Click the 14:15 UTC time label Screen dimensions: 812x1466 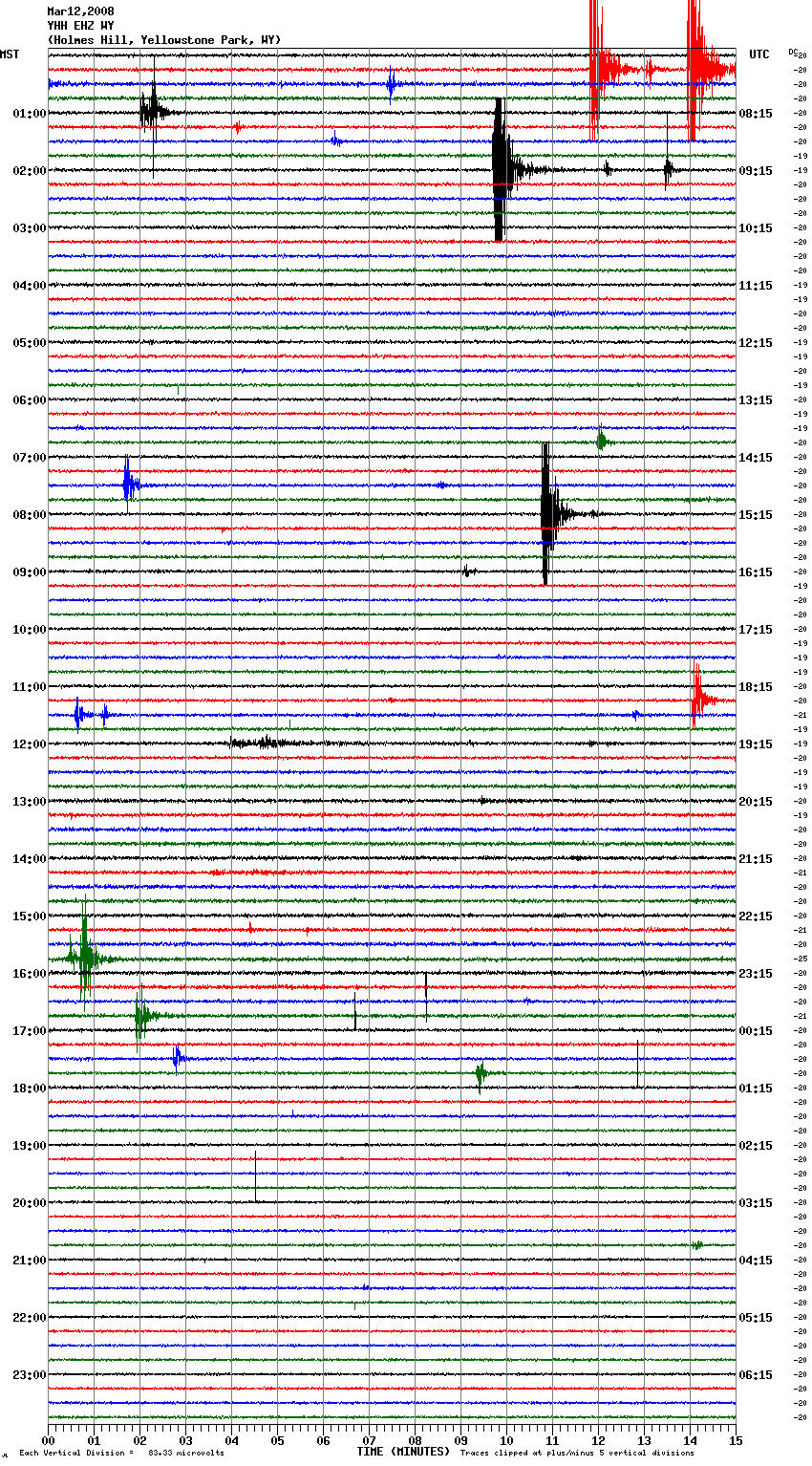[756, 458]
